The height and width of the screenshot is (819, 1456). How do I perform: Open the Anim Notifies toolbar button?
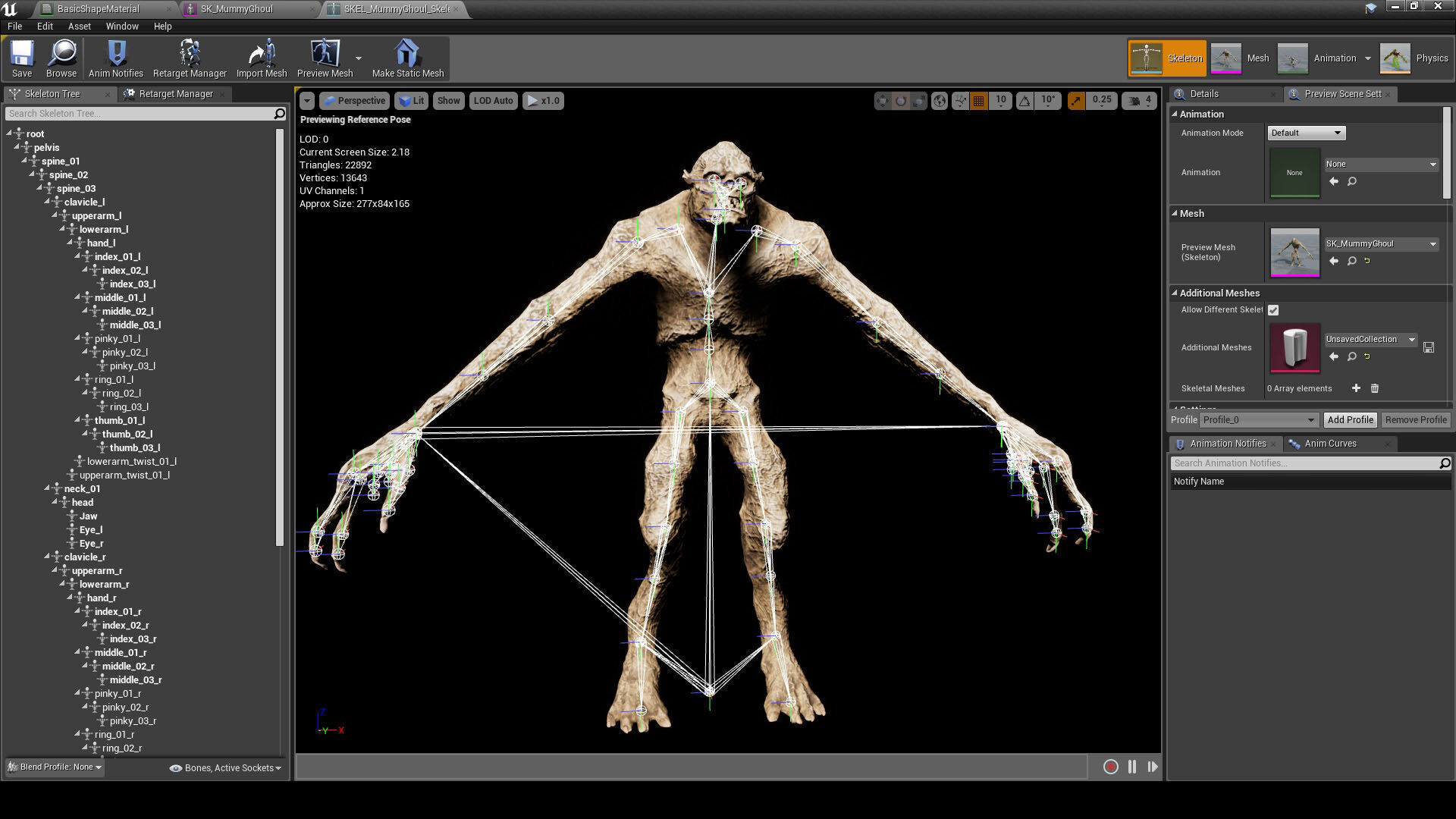click(x=115, y=58)
